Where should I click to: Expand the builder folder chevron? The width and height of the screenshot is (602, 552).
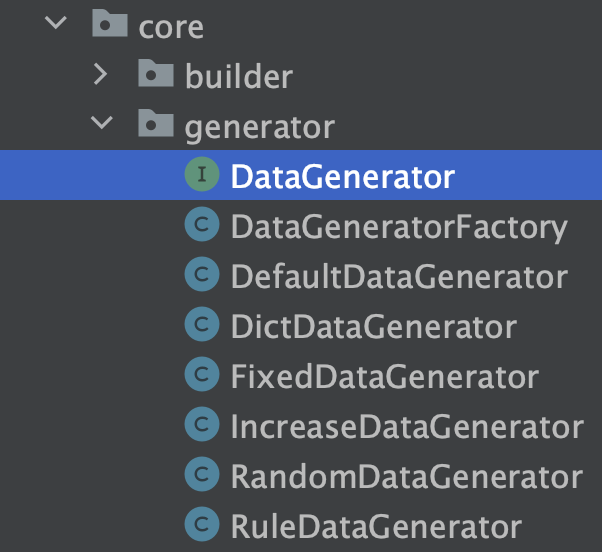coord(101,75)
